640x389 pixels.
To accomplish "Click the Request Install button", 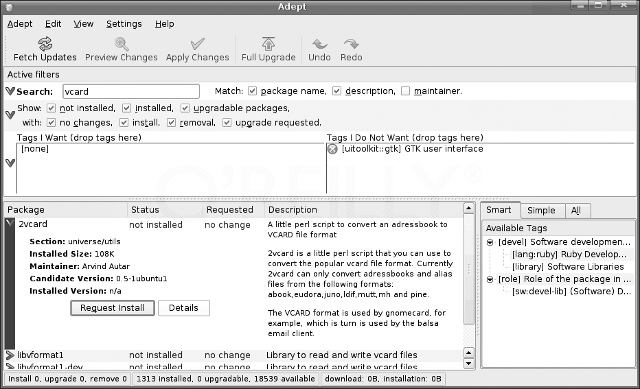I will pos(112,308).
